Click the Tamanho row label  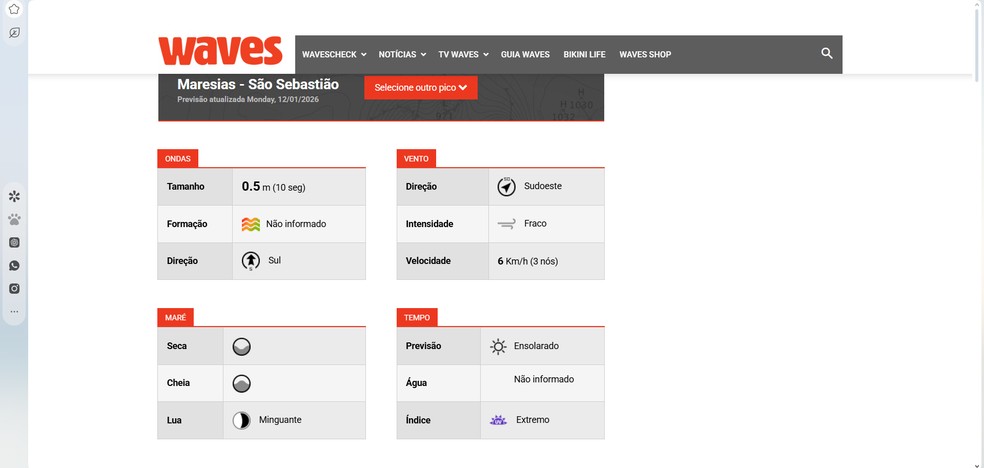186,186
